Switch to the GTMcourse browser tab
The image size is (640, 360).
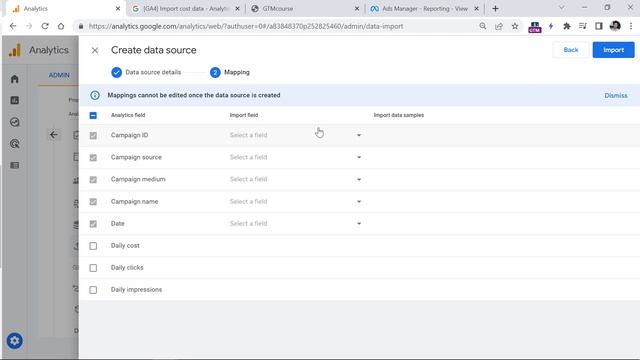coord(305,9)
